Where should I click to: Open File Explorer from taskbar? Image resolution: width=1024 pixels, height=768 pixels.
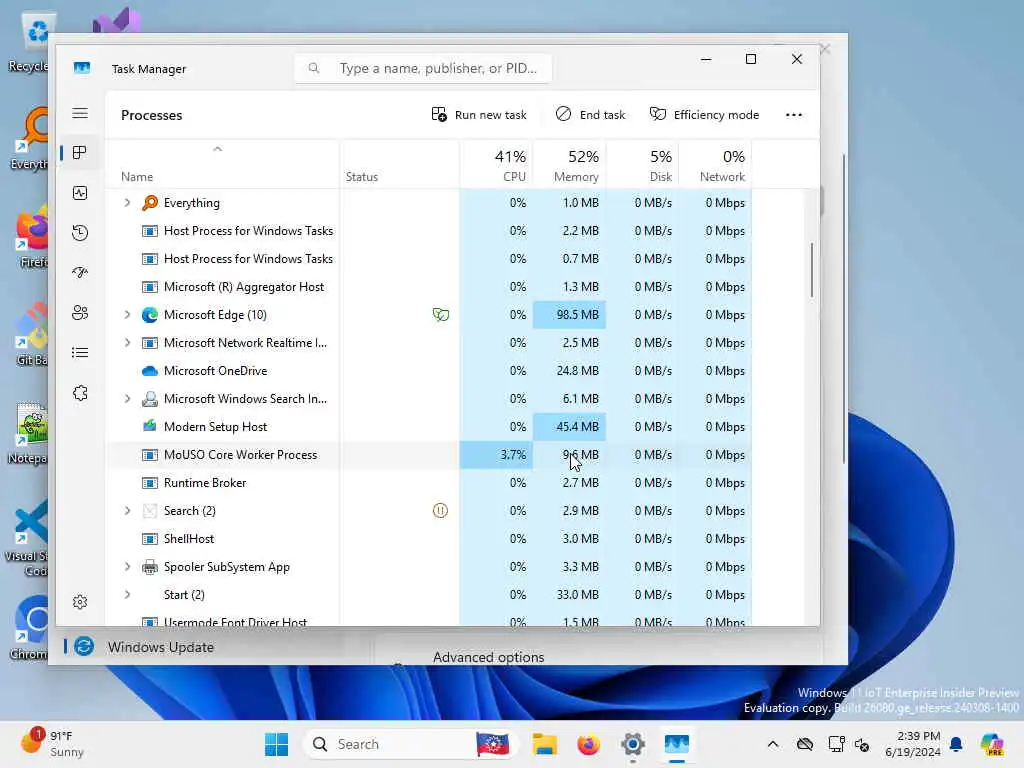click(543, 744)
